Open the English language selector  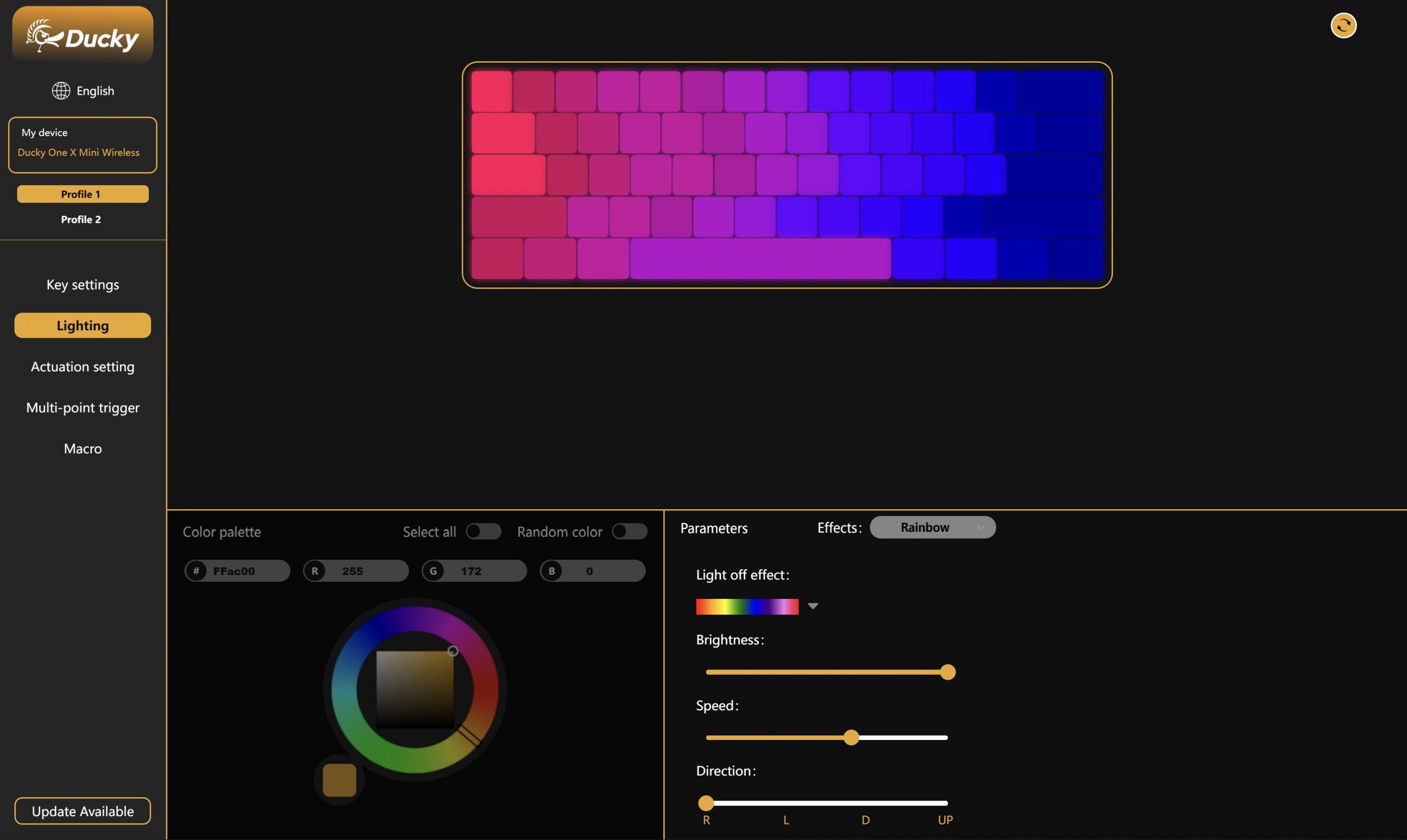coord(83,91)
